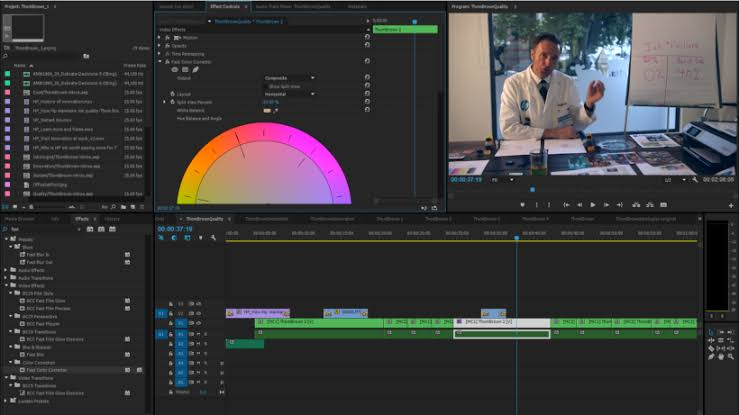Select the Pen tool in the Tools panel

711,357
